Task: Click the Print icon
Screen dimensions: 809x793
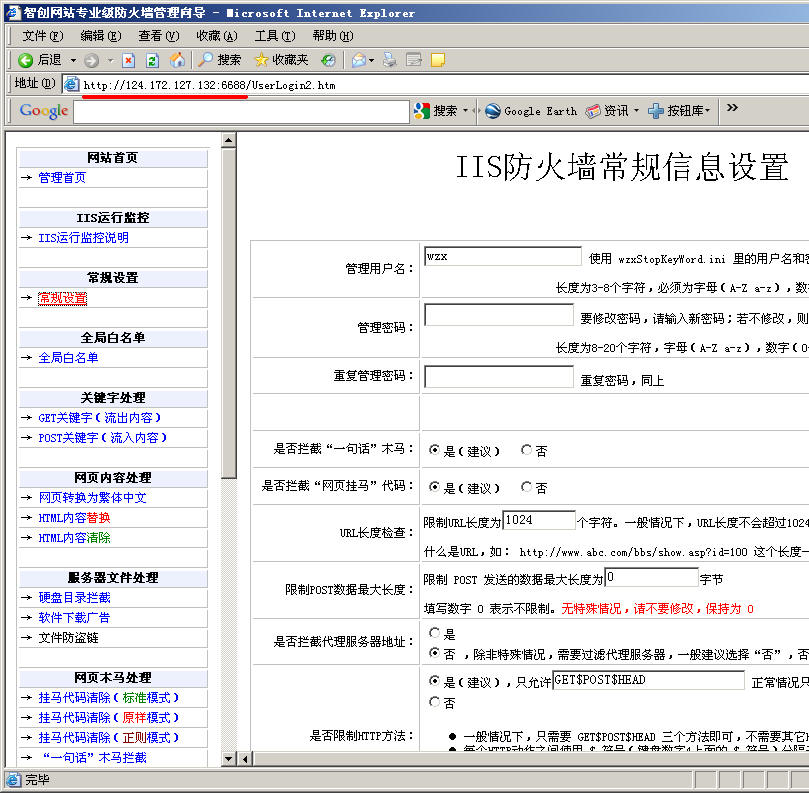Action: pyautogui.click(x=390, y=60)
